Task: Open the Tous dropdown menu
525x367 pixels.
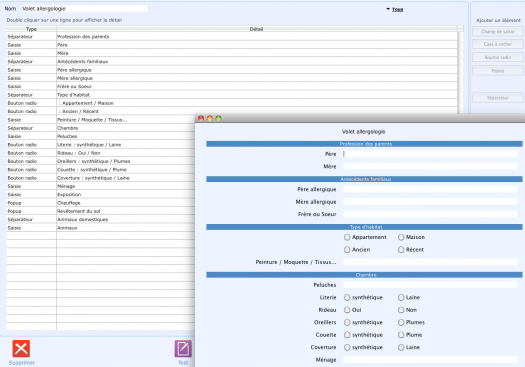Action: 395,9
